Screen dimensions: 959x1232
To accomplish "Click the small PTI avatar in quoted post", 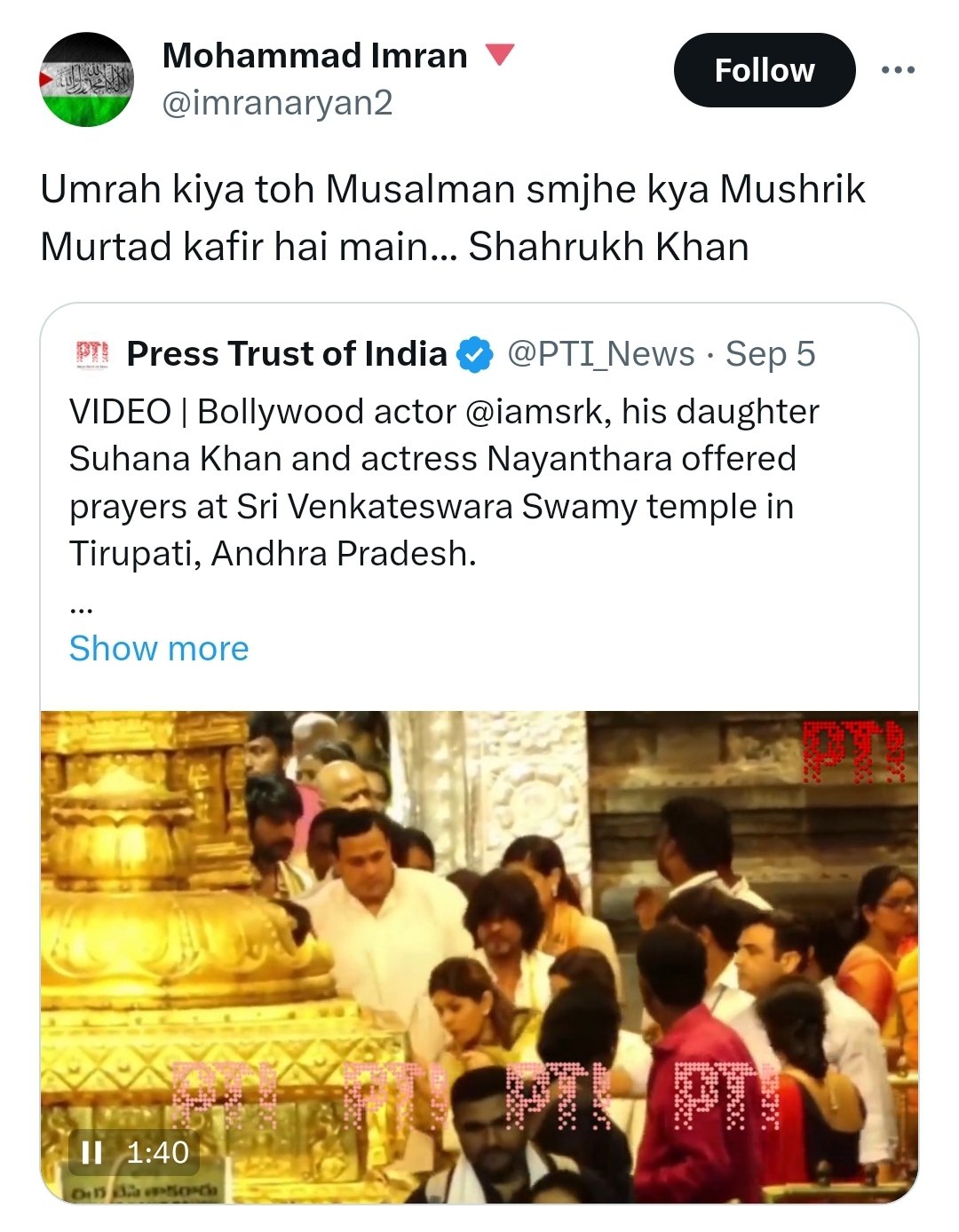I will point(91,353).
